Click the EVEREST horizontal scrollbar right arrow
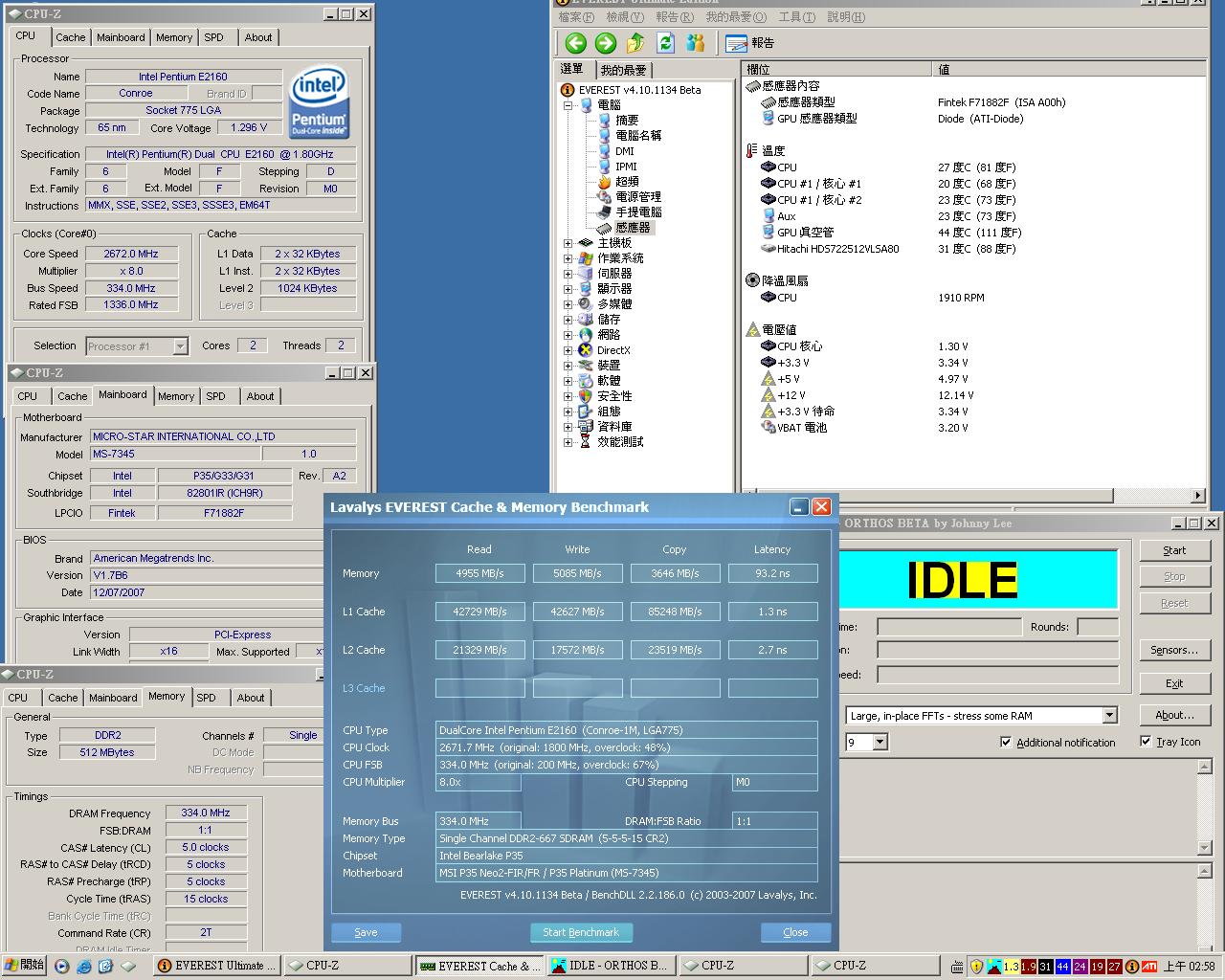This screenshot has height=980, width=1225. point(1198,496)
